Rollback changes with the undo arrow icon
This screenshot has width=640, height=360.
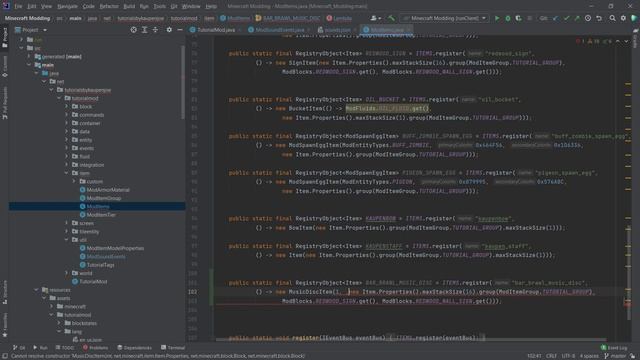click(599, 18)
